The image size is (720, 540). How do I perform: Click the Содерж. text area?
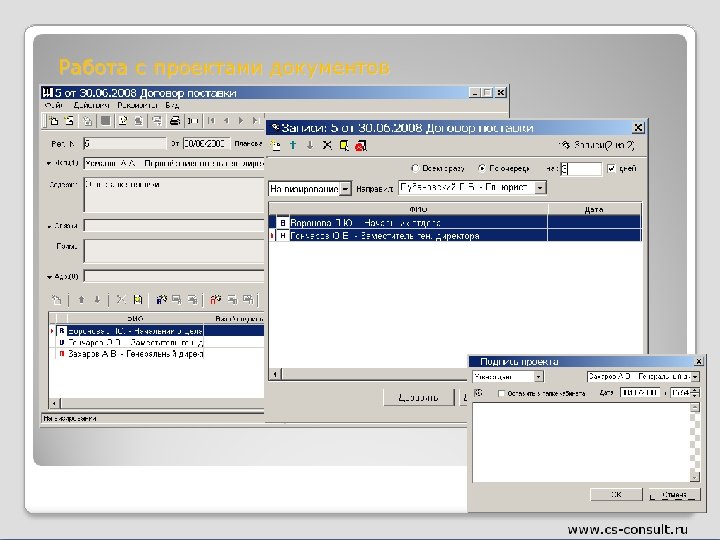pos(174,195)
